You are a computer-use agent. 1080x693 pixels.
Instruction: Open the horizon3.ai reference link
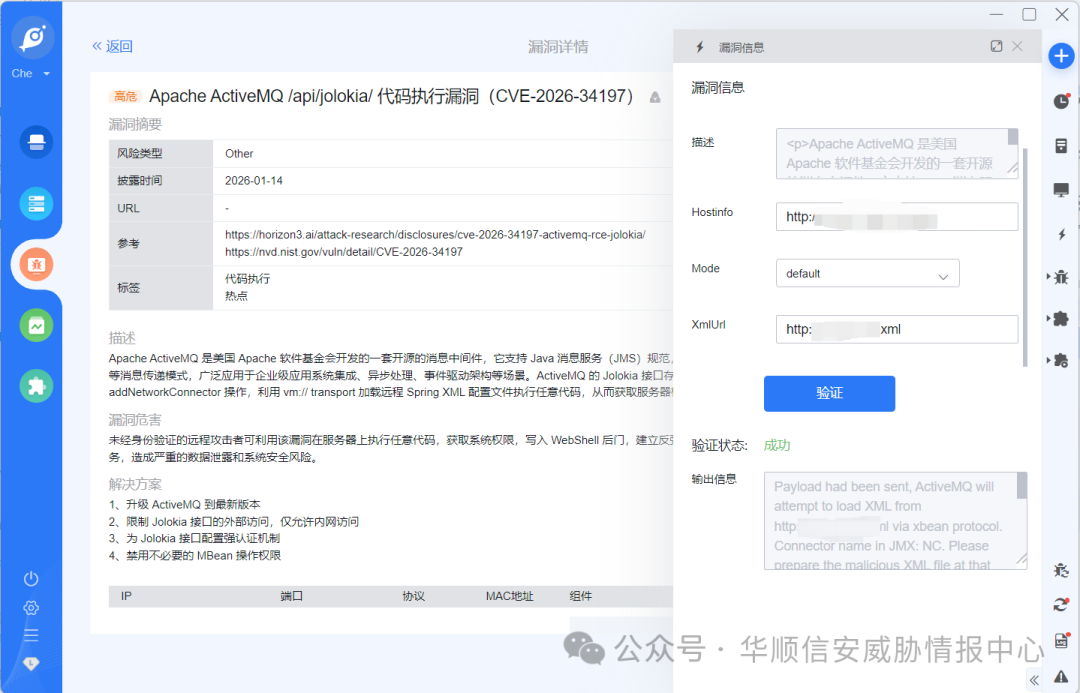tap(435, 235)
